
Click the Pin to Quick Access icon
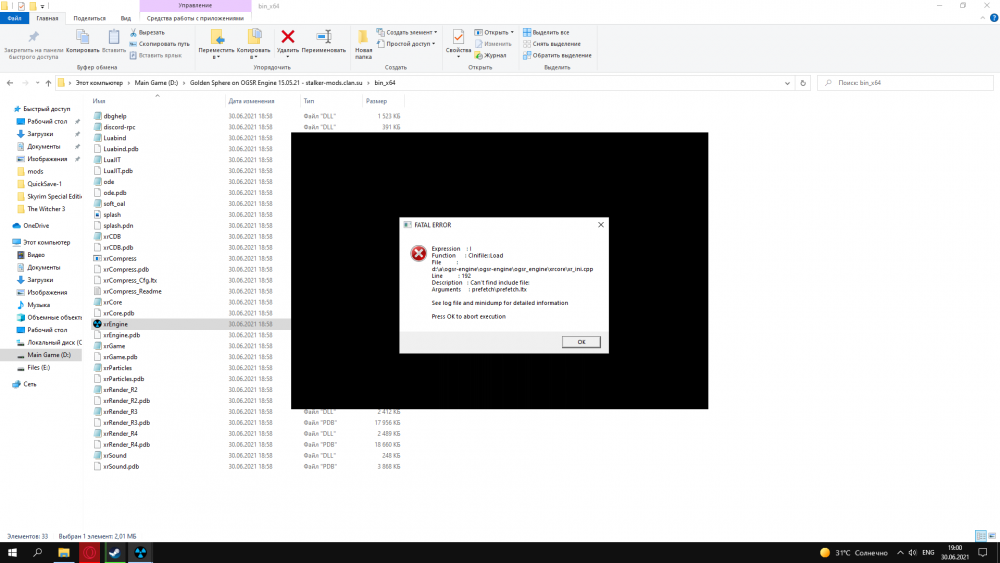point(33,37)
